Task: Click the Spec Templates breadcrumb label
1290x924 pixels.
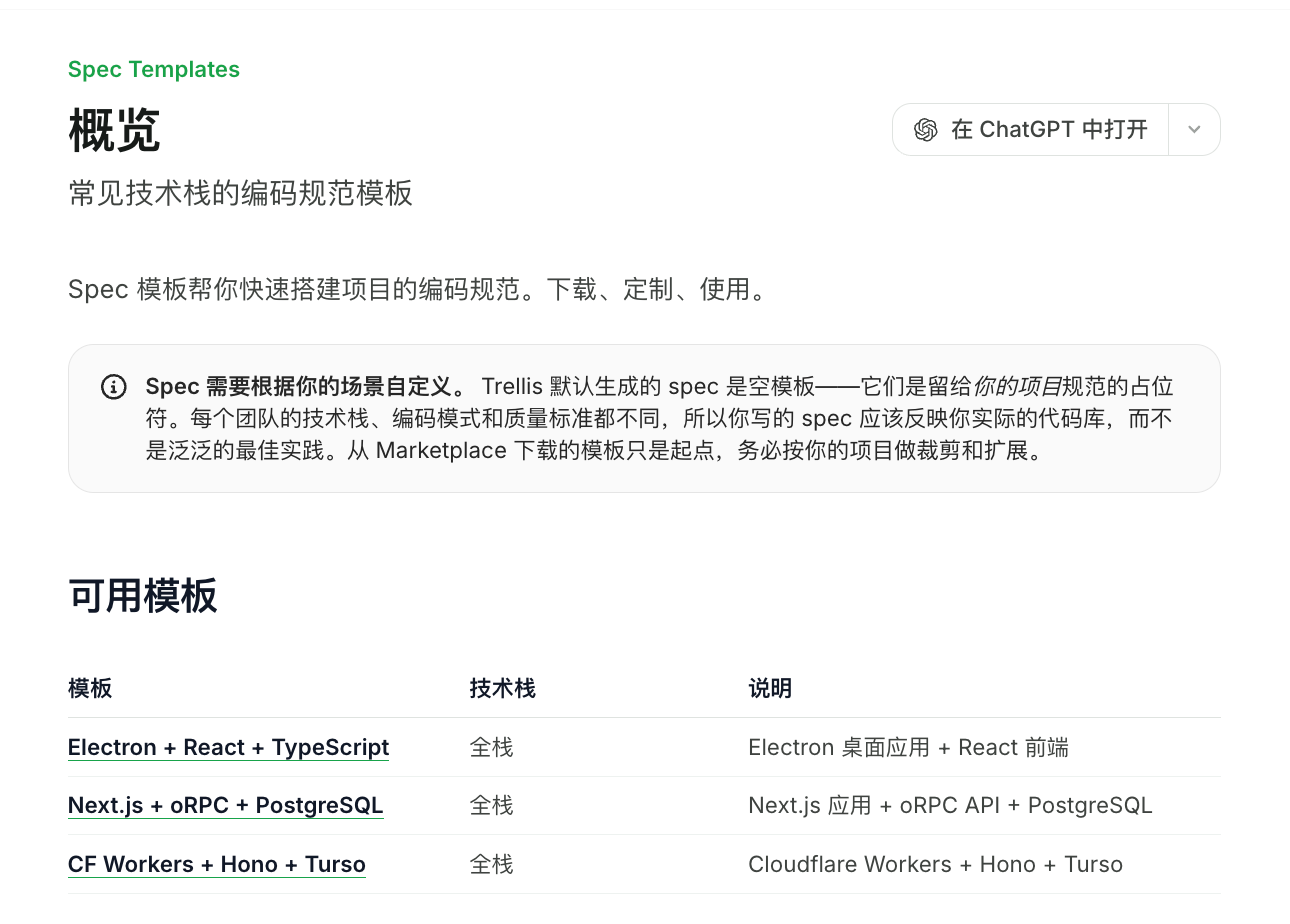Action: pos(154,70)
